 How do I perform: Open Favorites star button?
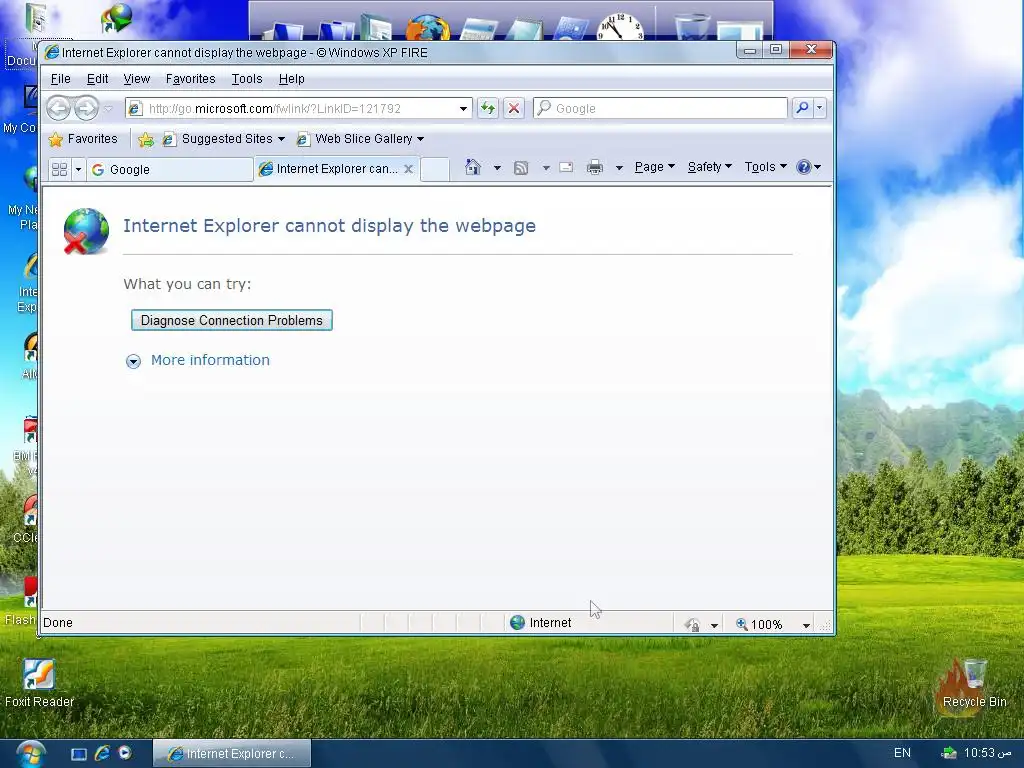click(82, 138)
